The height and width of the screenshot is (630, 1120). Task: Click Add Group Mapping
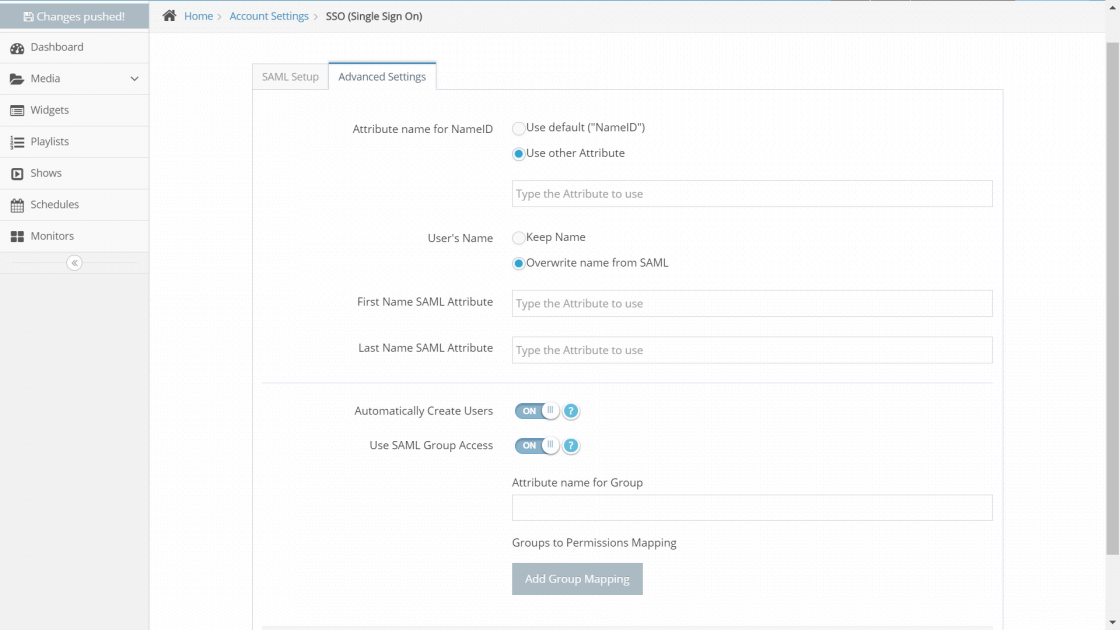pyautogui.click(x=577, y=578)
